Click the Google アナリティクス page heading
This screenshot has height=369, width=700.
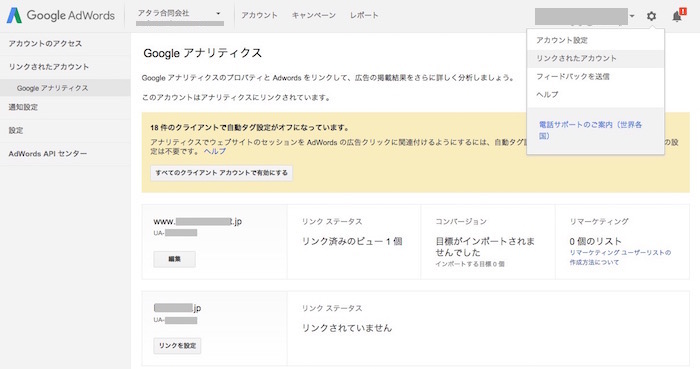(202, 53)
